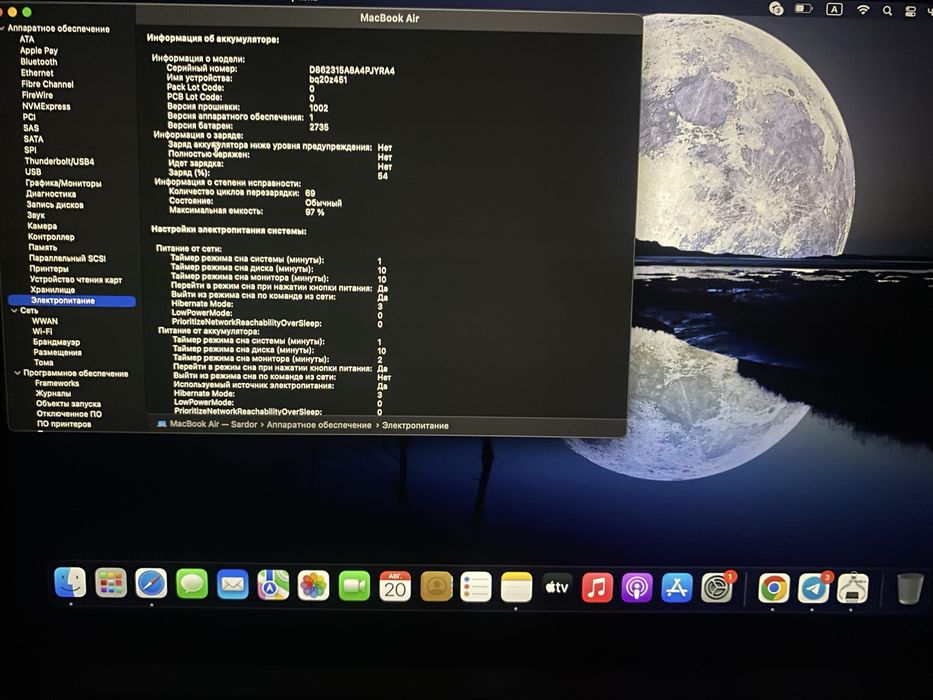This screenshot has height=700, width=933.
Task: Open App Store from the Dock
Action: coord(677,588)
